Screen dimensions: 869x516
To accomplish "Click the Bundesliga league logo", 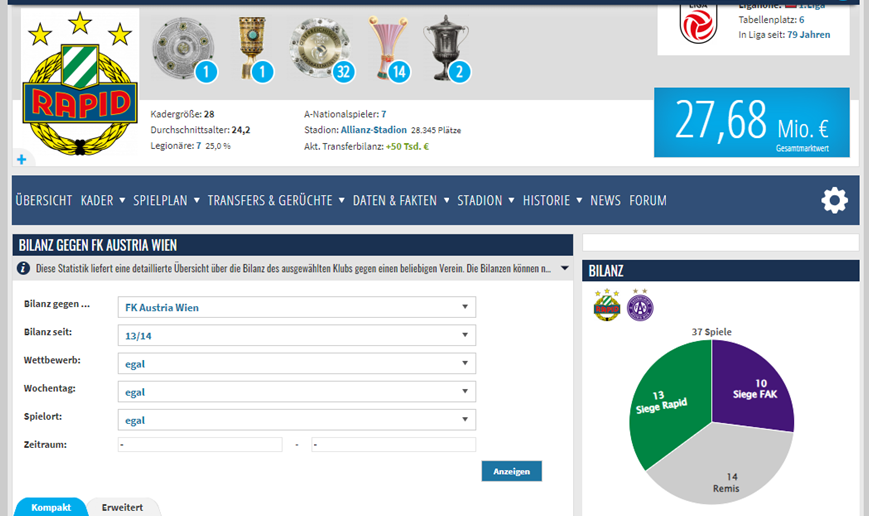I will 698,23.
